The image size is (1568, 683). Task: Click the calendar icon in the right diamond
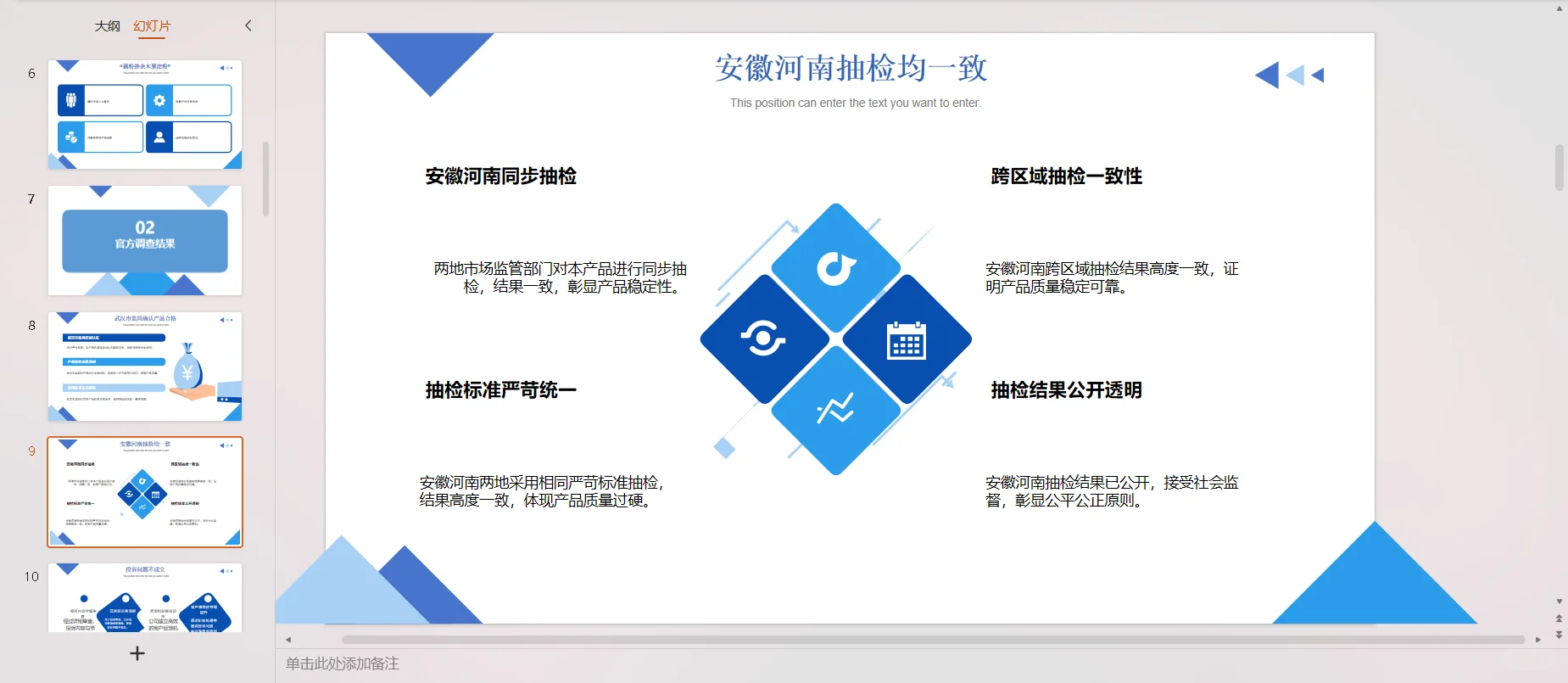tap(907, 340)
